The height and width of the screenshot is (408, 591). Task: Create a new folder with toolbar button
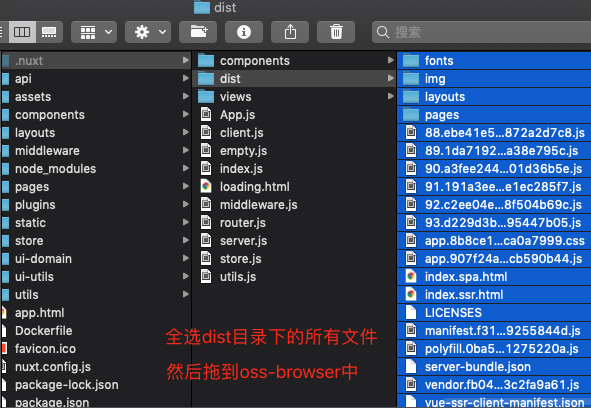click(x=198, y=32)
